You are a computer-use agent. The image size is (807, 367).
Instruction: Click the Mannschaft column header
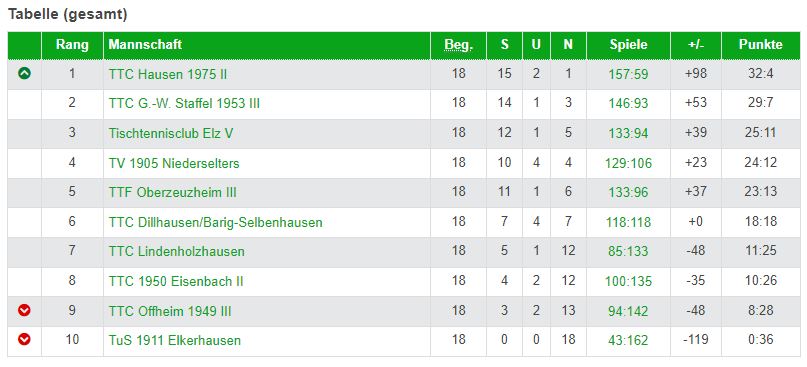click(145, 44)
